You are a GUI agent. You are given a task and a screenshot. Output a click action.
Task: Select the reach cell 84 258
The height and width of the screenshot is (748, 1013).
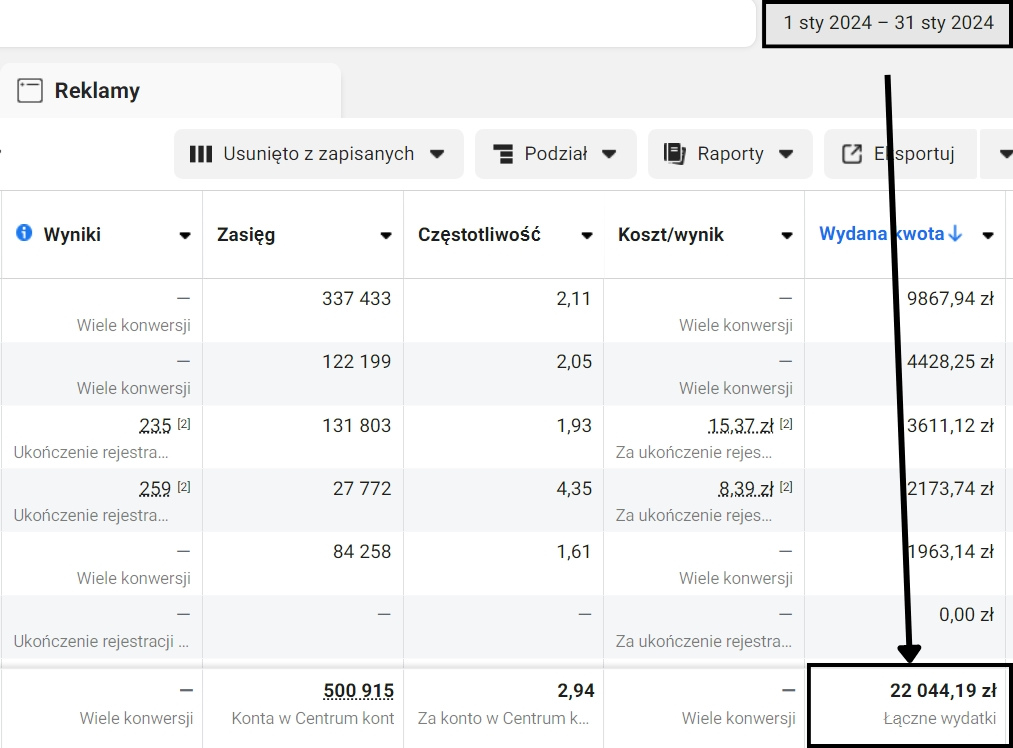point(362,552)
